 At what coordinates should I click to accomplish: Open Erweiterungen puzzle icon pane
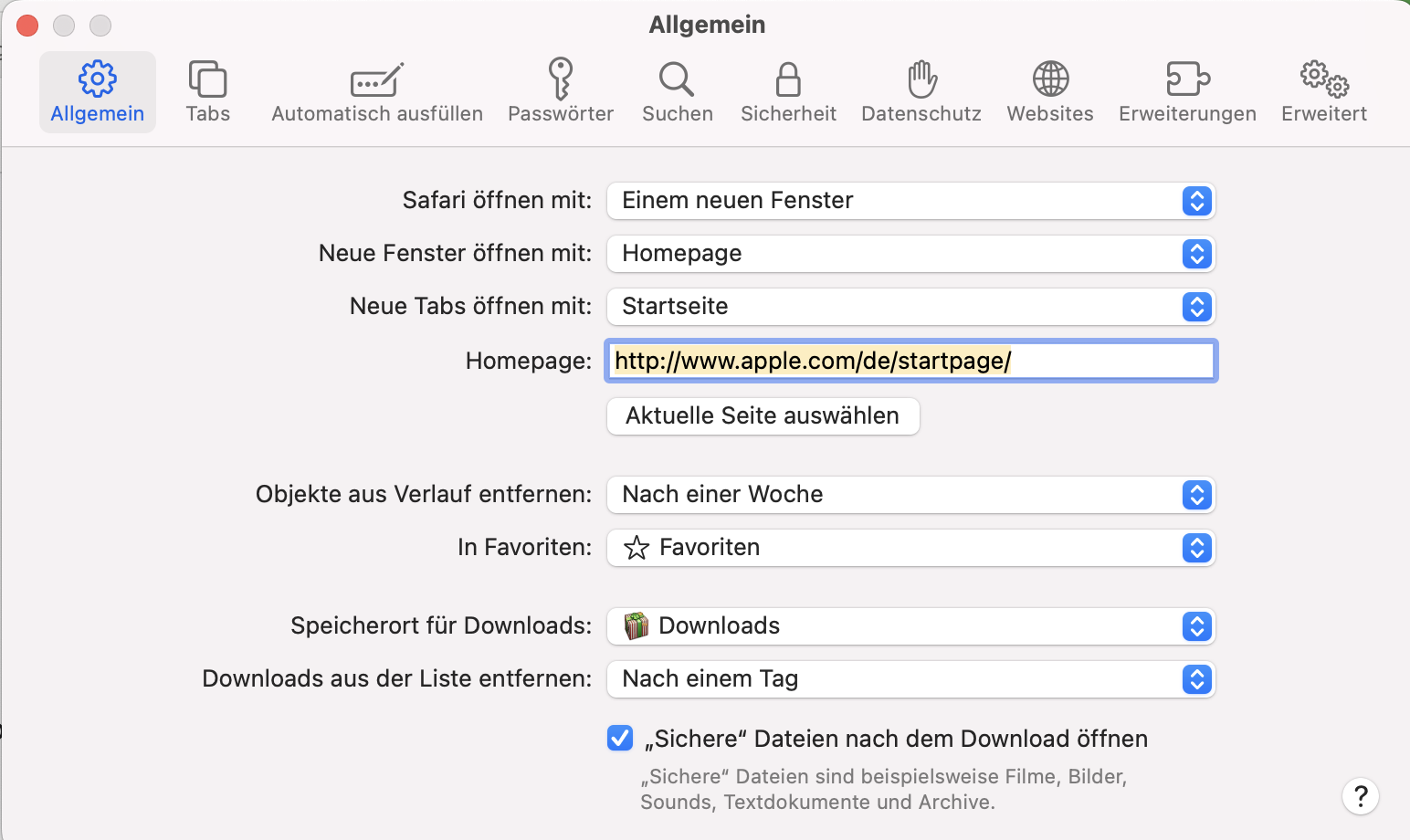click(1187, 92)
